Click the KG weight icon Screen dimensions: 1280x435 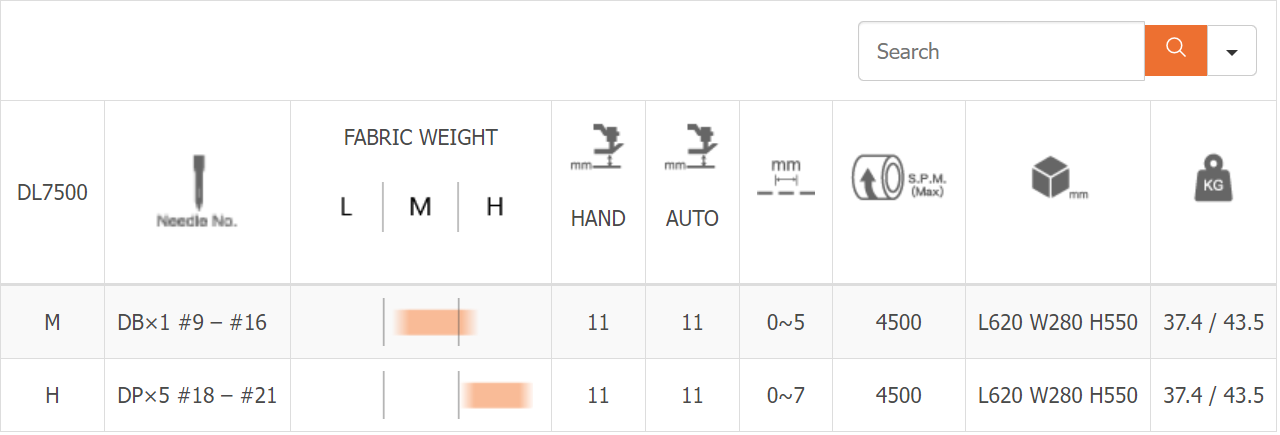click(1214, 179)
